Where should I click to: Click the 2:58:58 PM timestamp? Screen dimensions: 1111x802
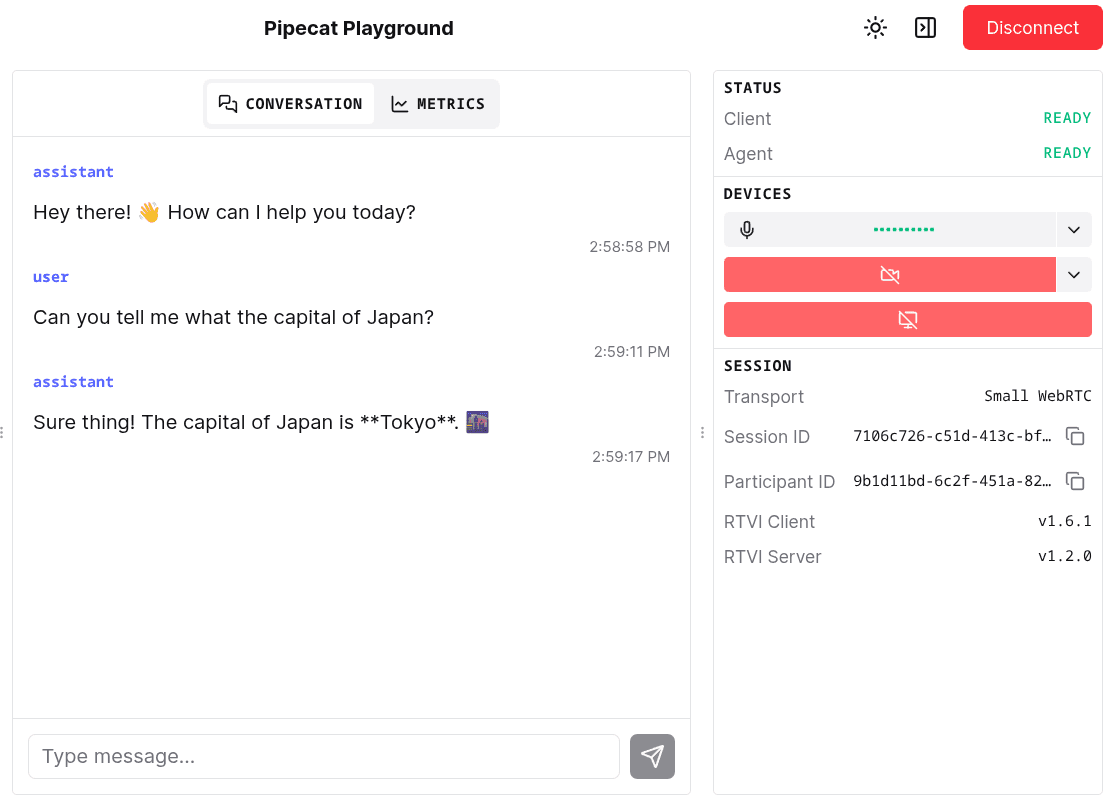click(629, 247)
